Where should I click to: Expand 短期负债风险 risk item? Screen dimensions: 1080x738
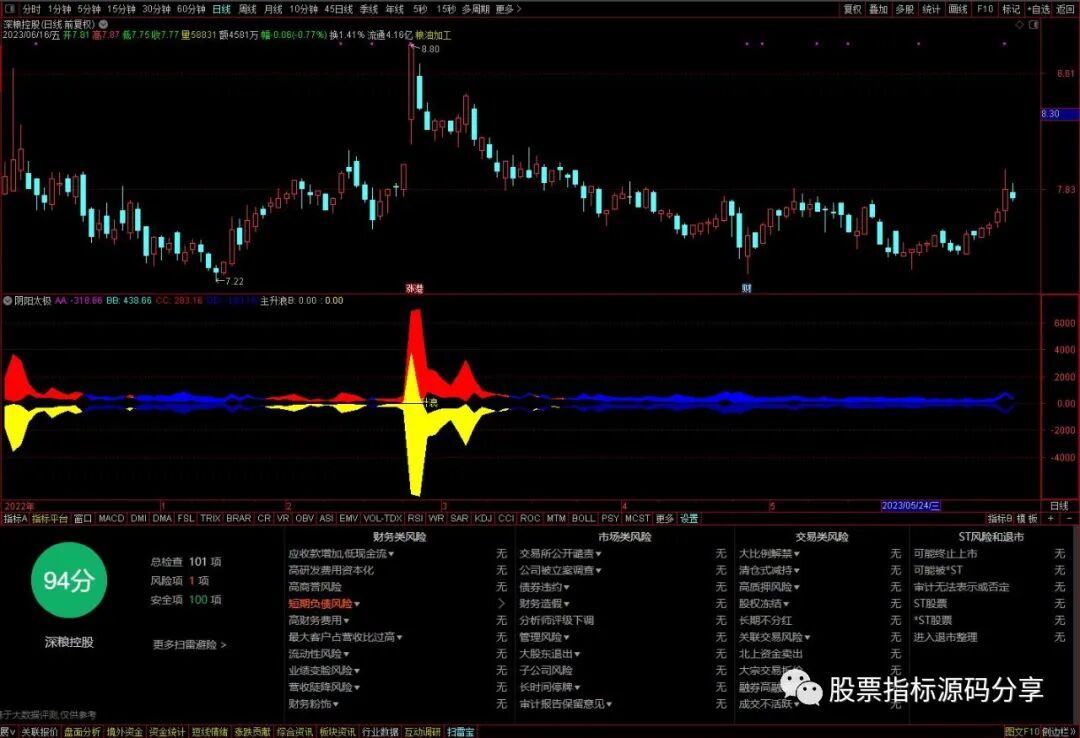tap(324, 604)
